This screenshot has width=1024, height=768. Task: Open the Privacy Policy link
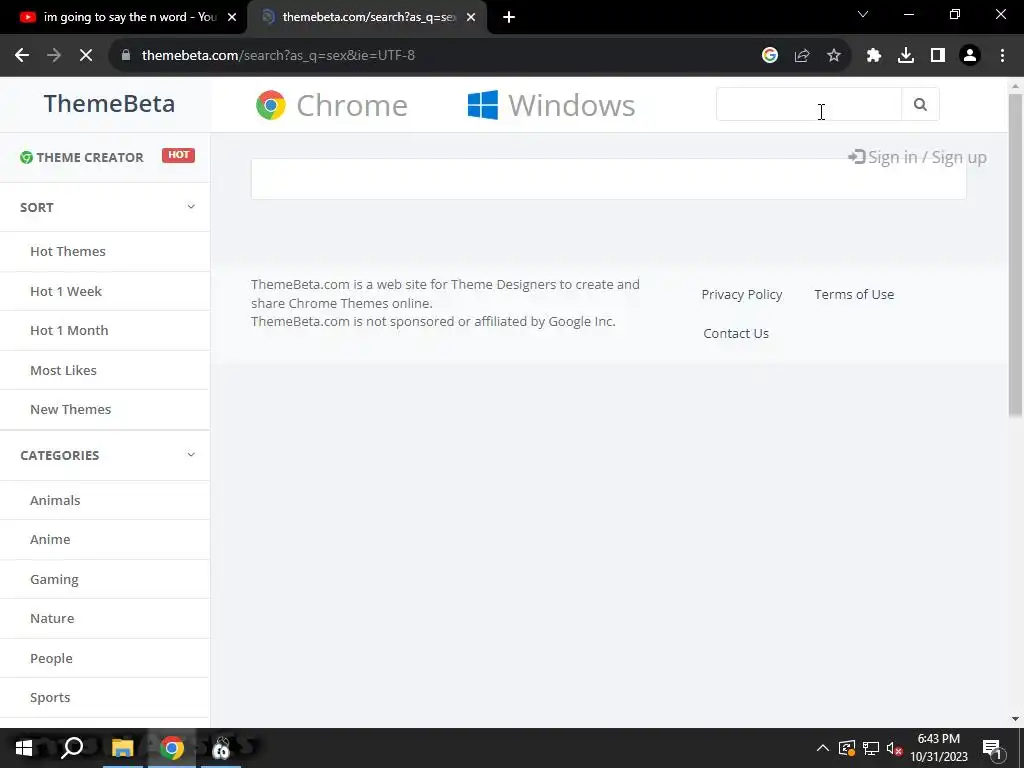[x=742, y=295]
